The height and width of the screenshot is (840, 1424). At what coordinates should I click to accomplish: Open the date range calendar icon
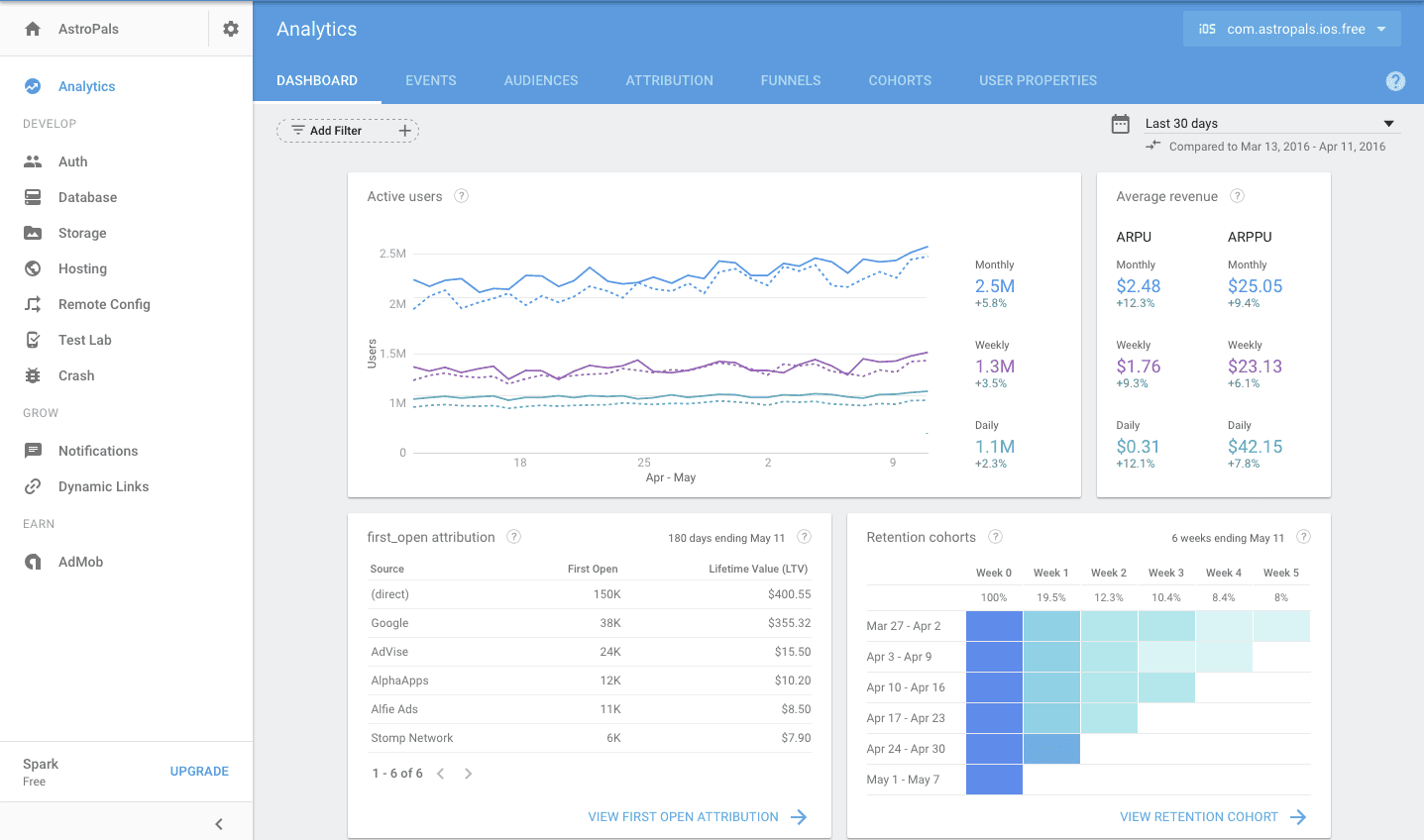pyautogui.click(x=1121, y=124)
